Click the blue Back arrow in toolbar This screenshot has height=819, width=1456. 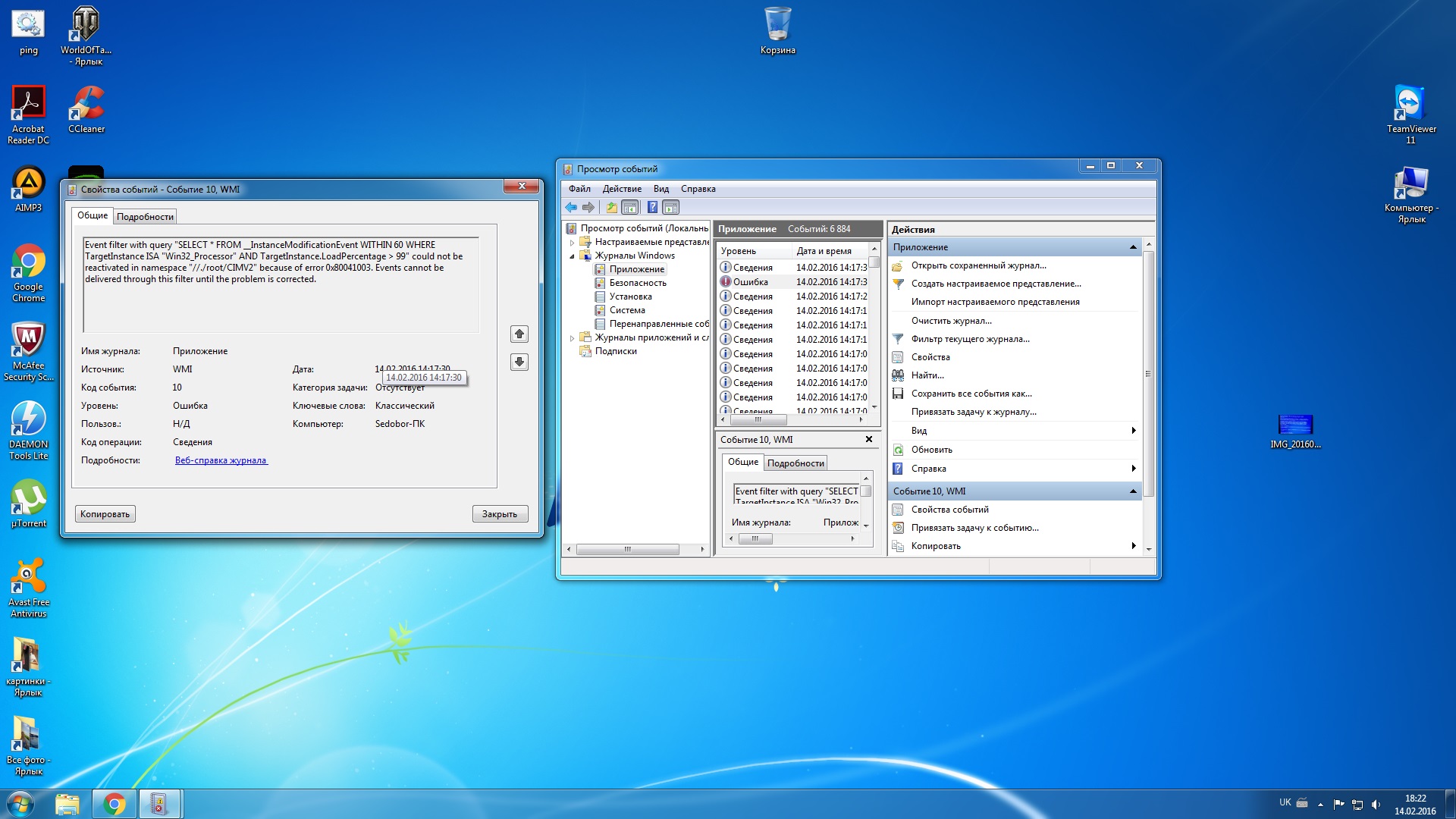571,207
